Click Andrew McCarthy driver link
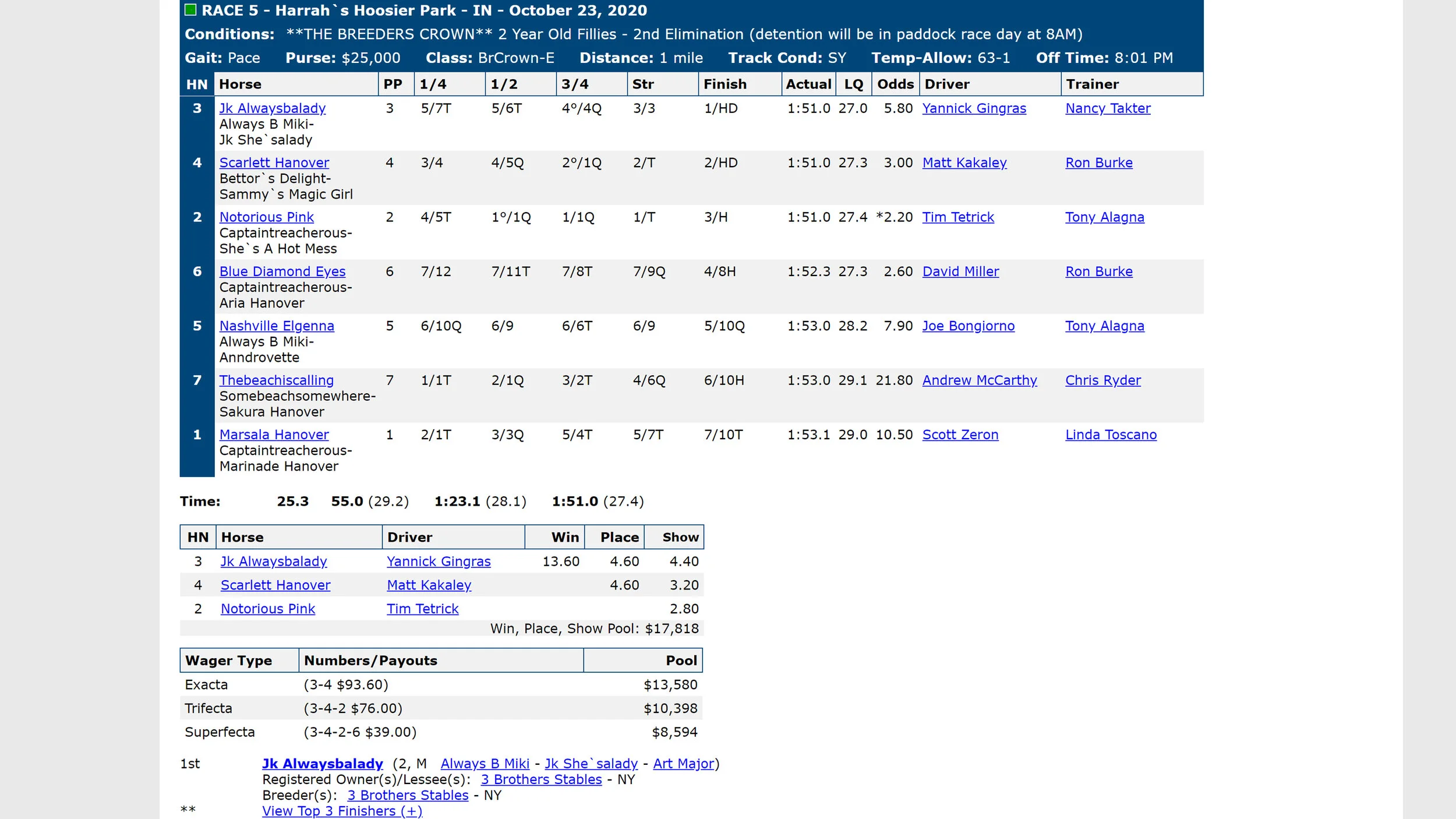1456x819 pixels. [980, 380]
